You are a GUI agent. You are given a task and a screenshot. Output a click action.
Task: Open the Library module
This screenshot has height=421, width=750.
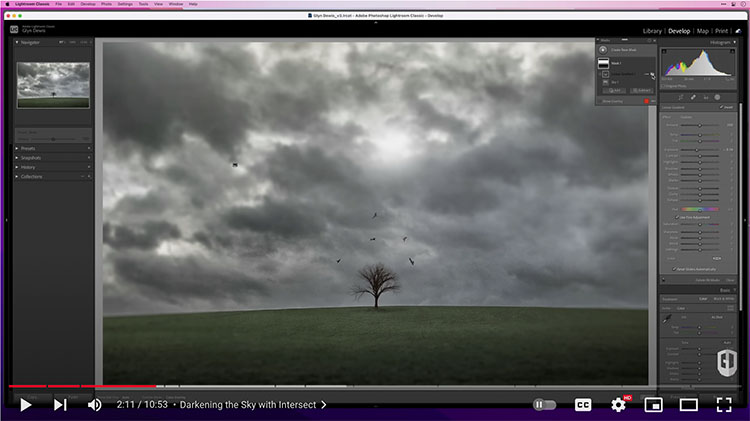[x=652, y=31]
